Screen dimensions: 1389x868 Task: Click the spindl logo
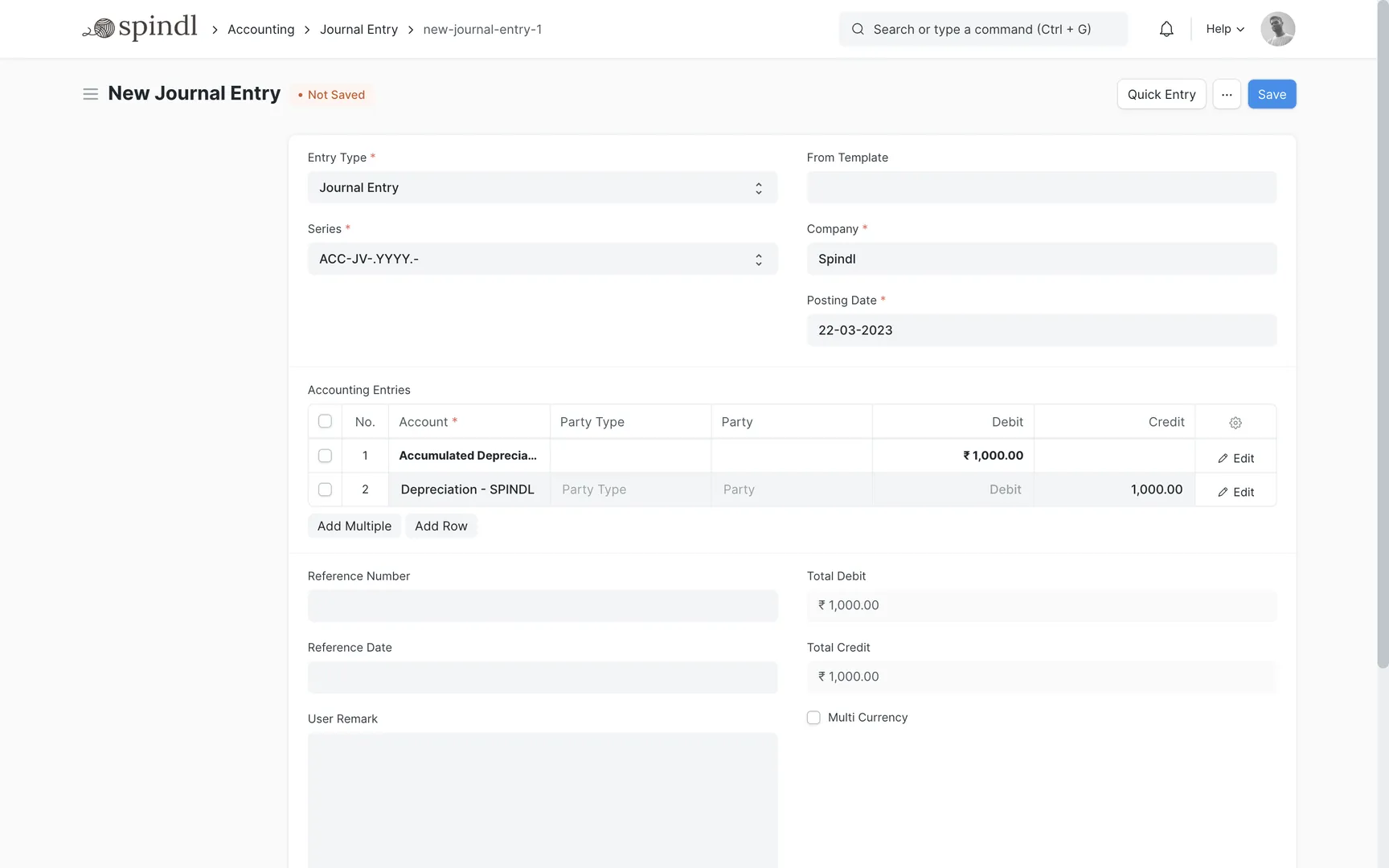pos(140,28)
